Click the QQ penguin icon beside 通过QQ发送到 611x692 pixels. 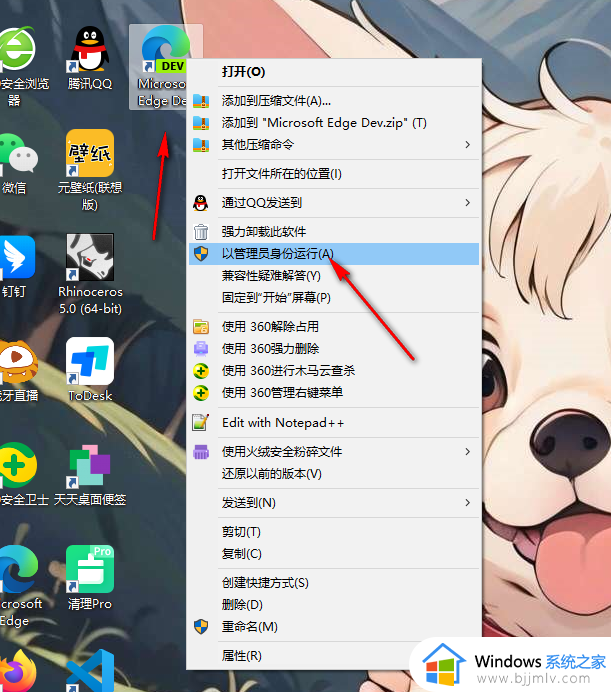tap(201, 203)
